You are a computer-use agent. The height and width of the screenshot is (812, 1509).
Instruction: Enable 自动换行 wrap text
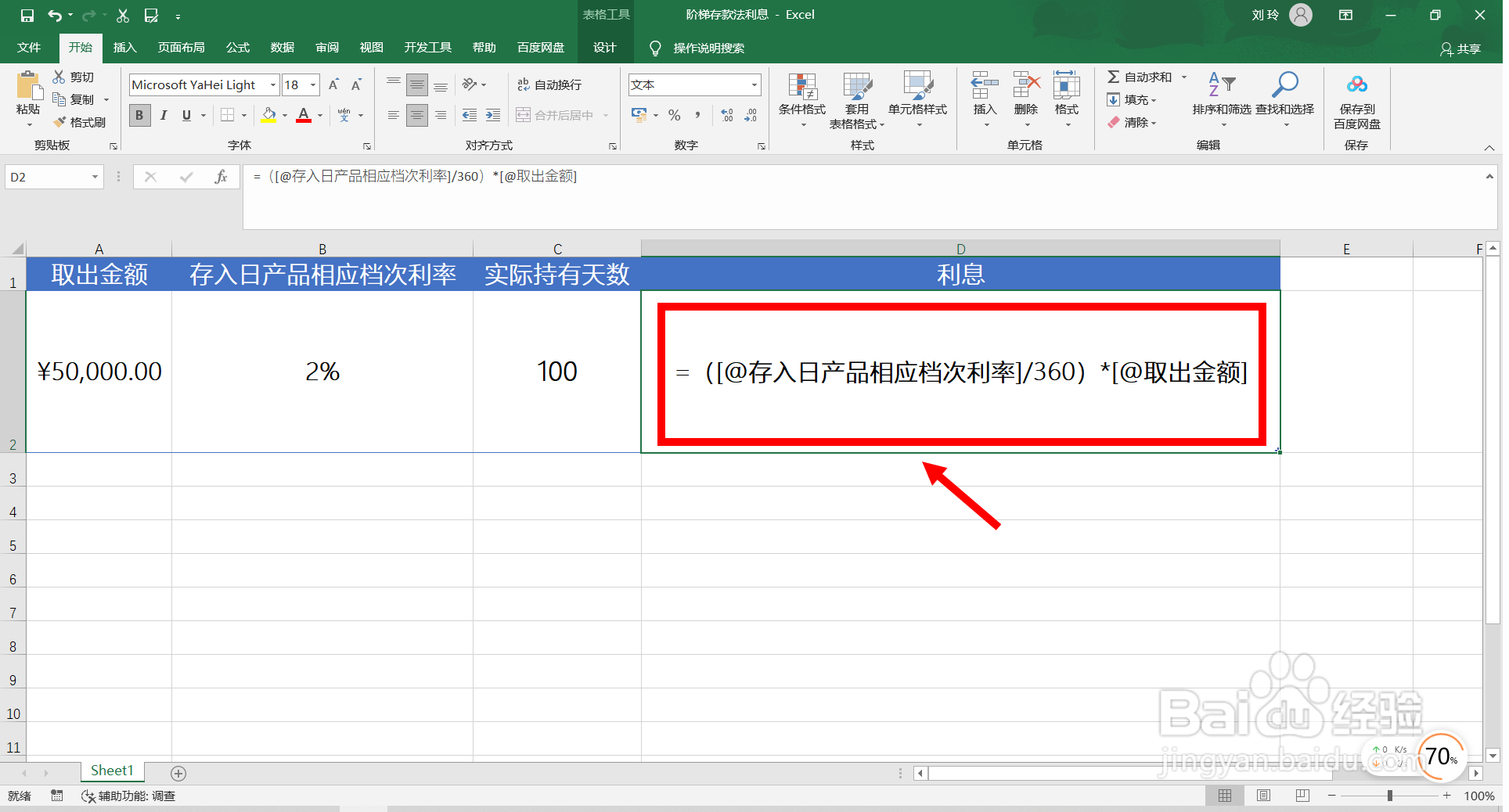pyautogui.click(x=550, y=84)
